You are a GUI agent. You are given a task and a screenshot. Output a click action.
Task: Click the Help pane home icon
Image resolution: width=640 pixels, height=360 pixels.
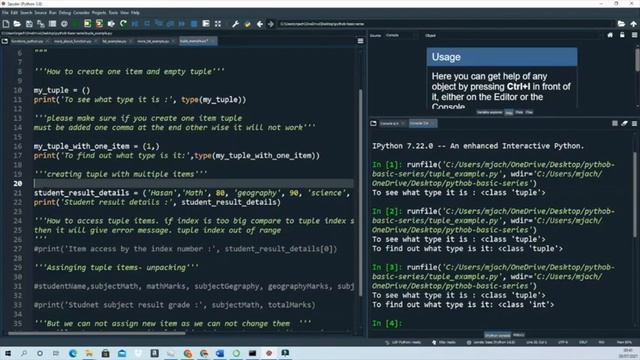(x=610, y=36)
